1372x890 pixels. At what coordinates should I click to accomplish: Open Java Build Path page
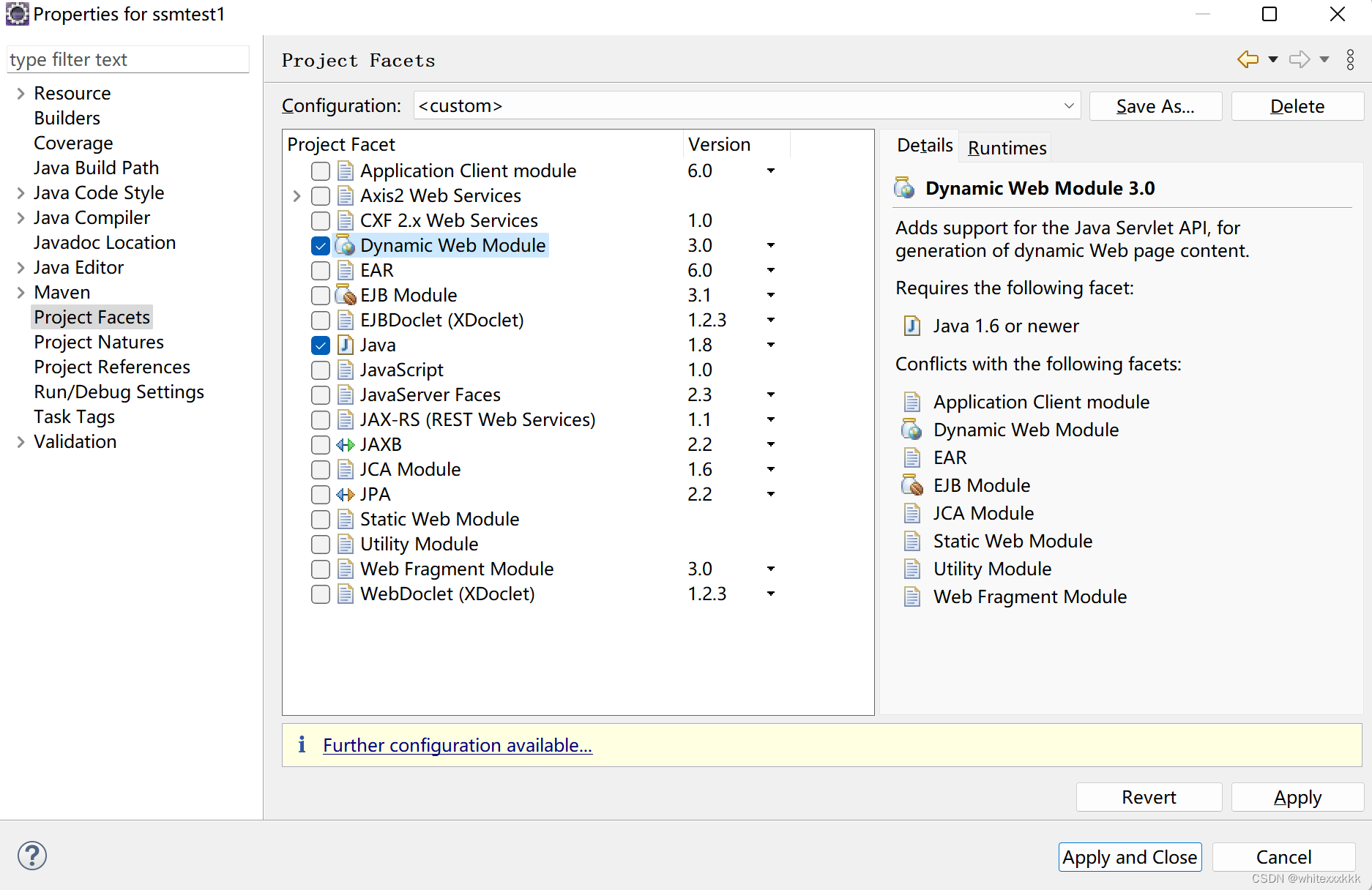pyautogui.click(x=96, y=168)
